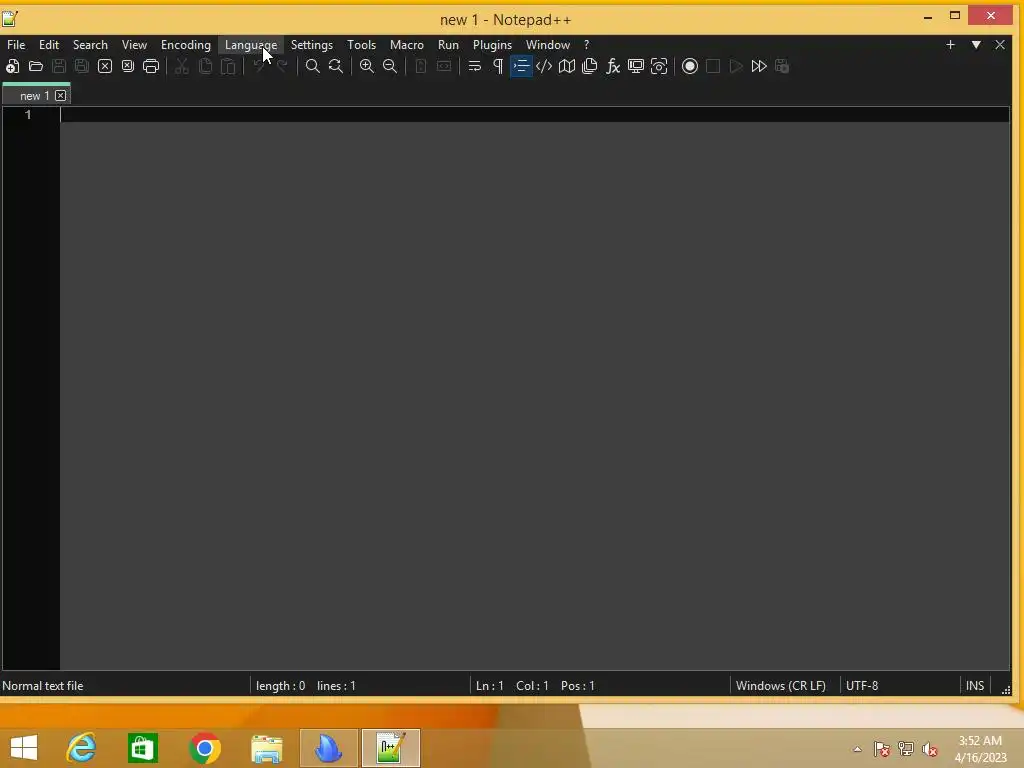1024x768 pixels.
Task: Open the View menu
Action: point(135,44)
